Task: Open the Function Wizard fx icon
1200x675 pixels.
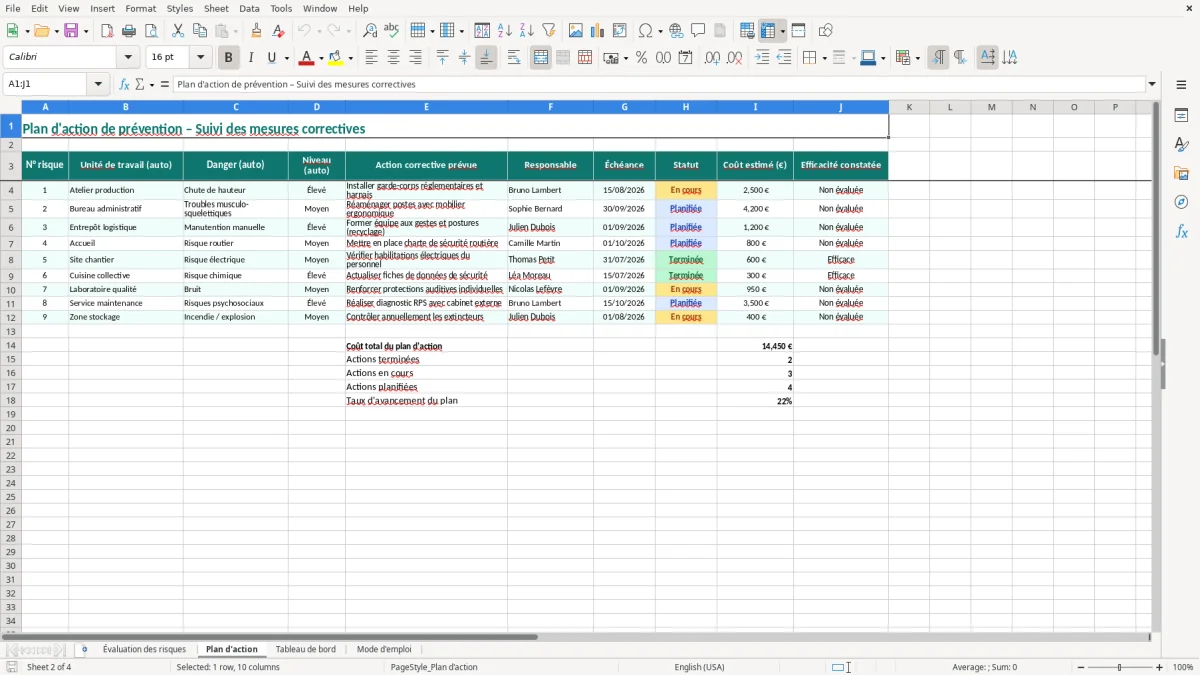Action: click(x=125, y=84)
